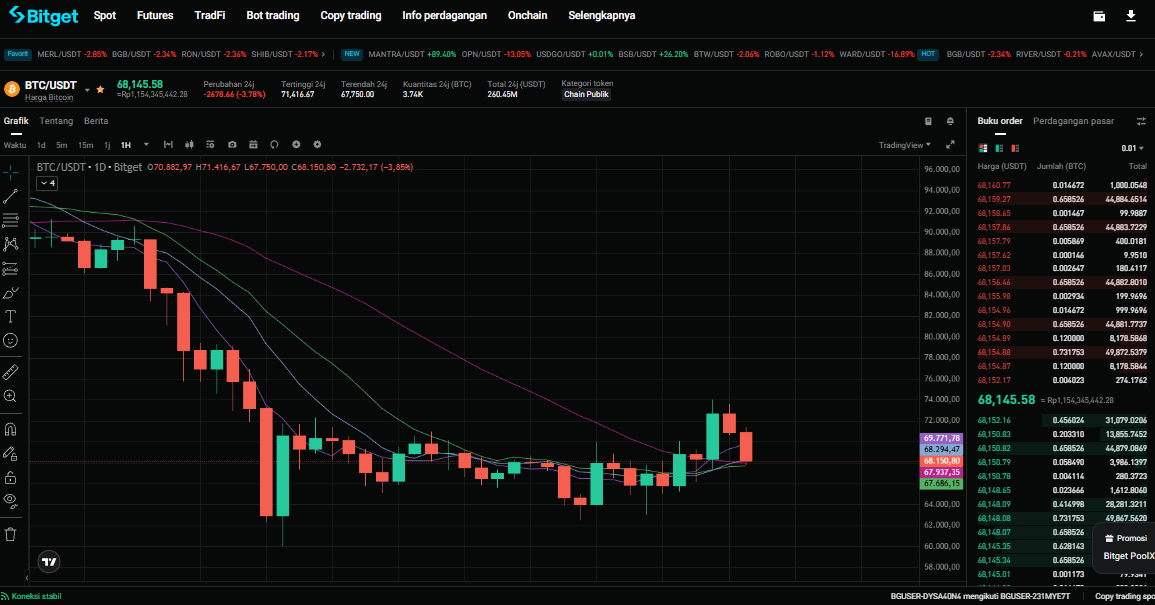This screenshot has width=1155, height=605.
Task: Open the TradingView chart source dropdown
Action: pyautogui.click(x=903, y=145)
